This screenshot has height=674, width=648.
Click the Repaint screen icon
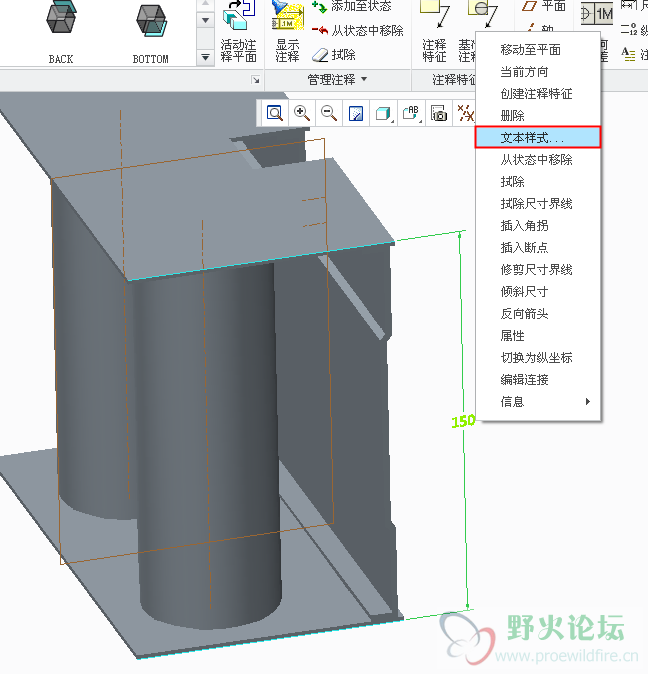coord(356,113)
